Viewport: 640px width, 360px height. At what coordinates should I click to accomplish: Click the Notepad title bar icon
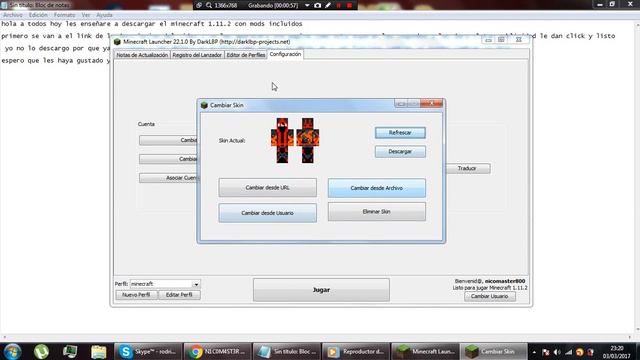pos(4,5)
